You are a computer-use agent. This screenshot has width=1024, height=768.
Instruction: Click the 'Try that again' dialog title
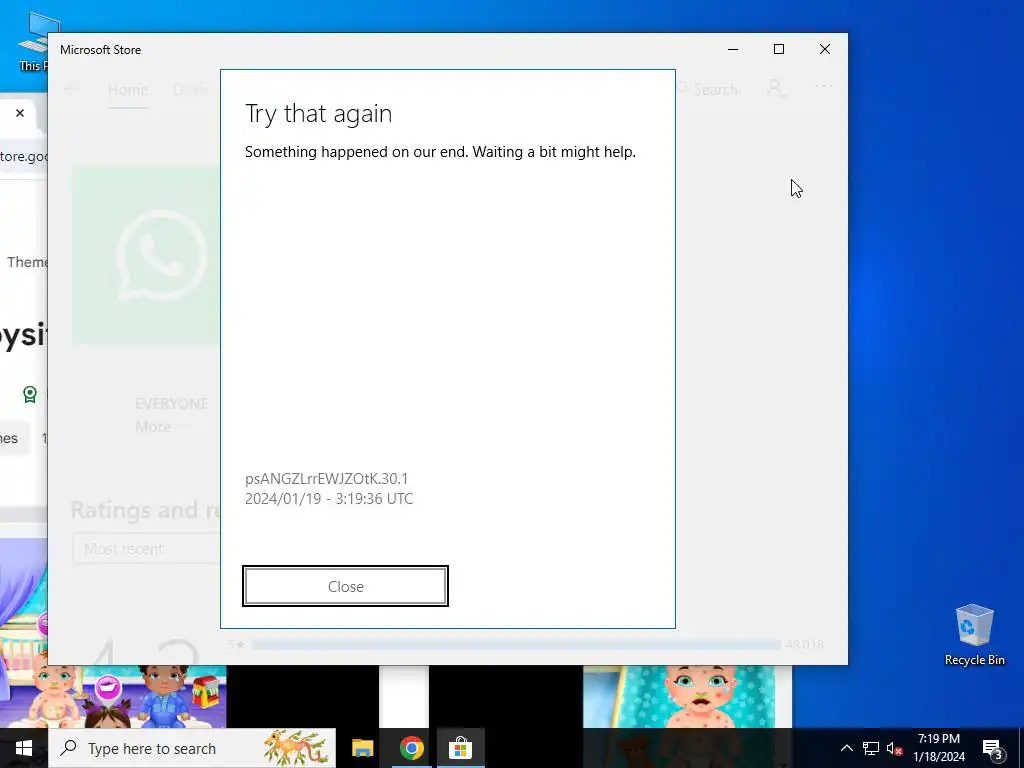[319, 114]
